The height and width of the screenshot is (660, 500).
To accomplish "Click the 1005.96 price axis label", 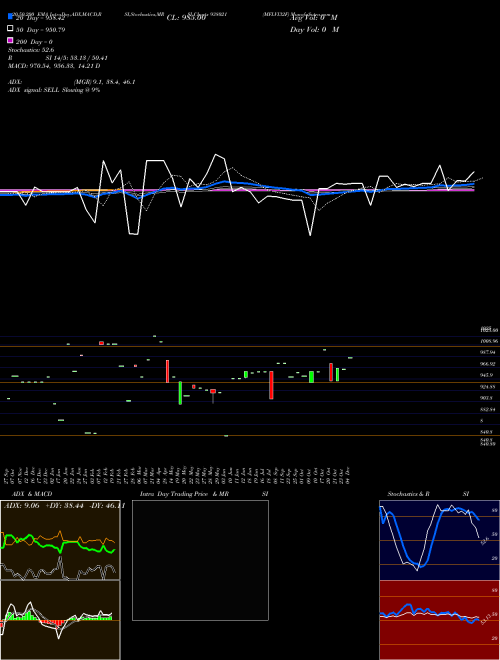I will [489, 341].
